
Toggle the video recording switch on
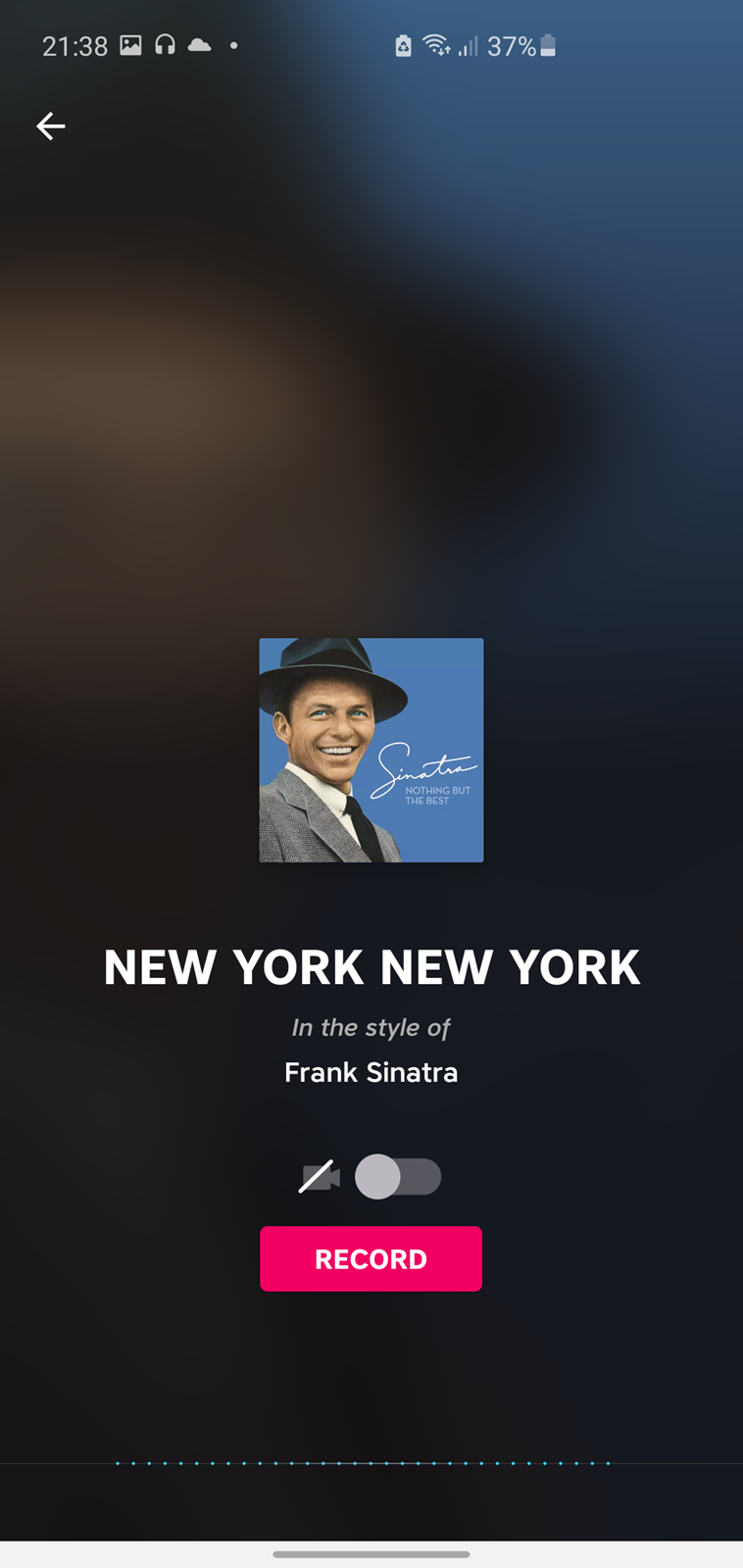[x=398, y=1176]
